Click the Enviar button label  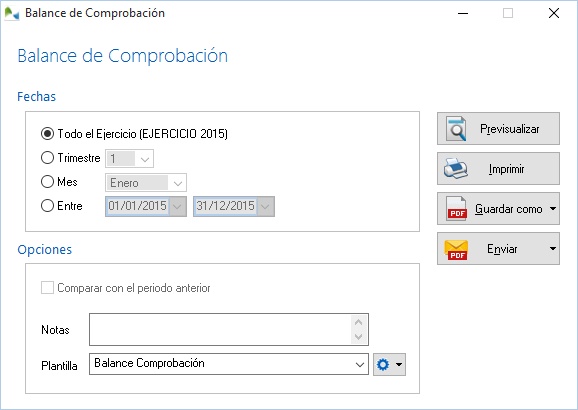click(x=502, y=249)
